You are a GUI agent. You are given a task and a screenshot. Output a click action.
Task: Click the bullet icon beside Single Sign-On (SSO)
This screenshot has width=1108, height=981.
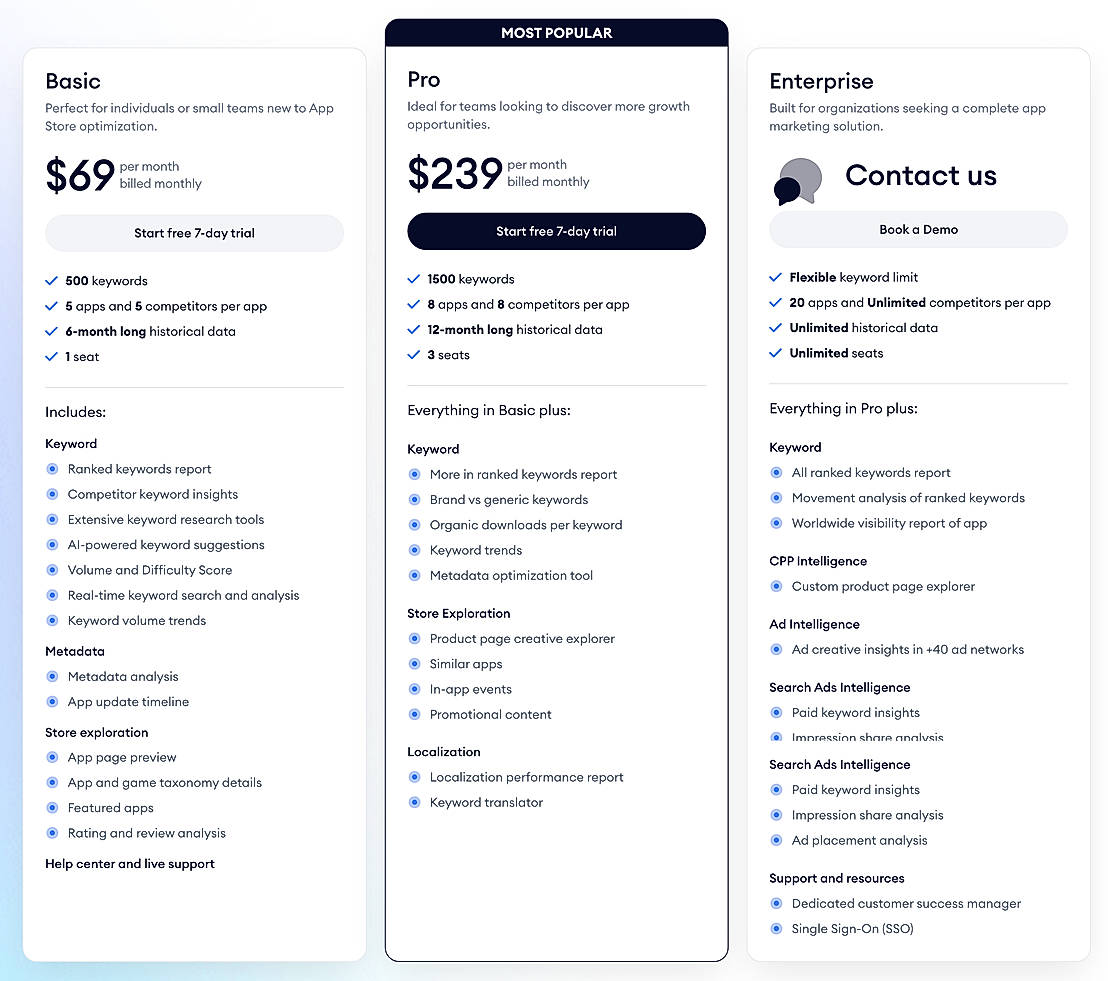tap(776, 928)
